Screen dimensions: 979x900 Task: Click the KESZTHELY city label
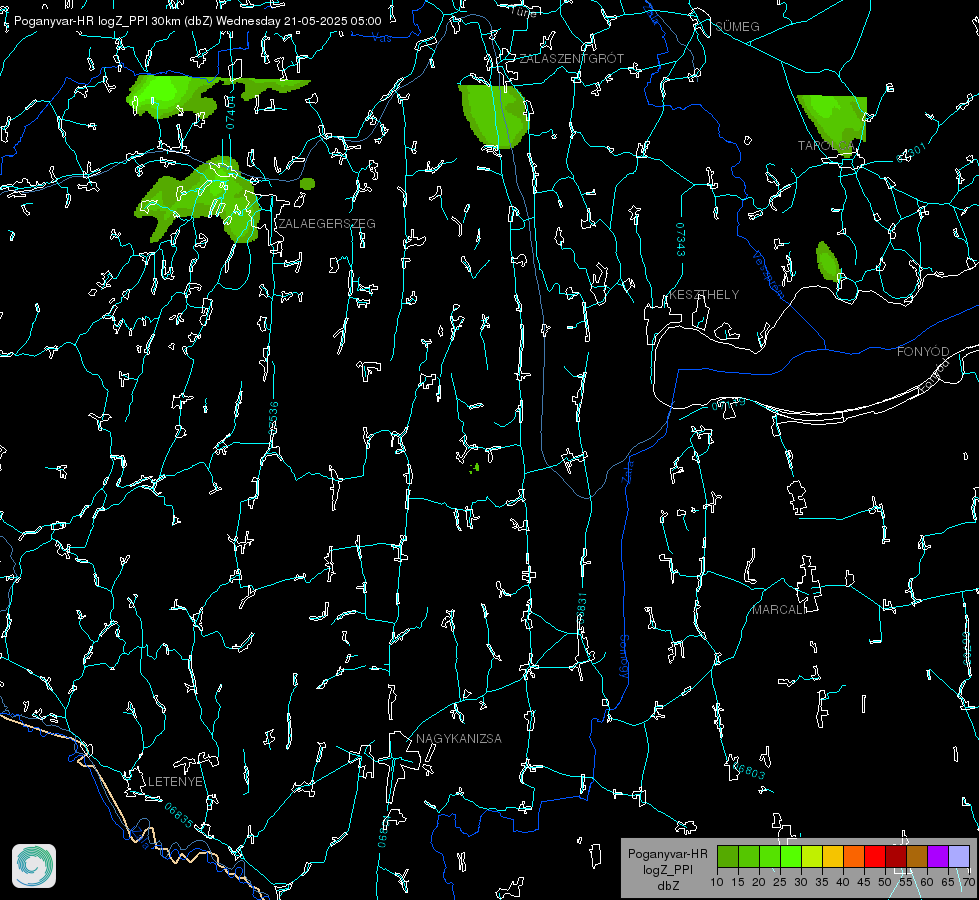click(704, 295)
